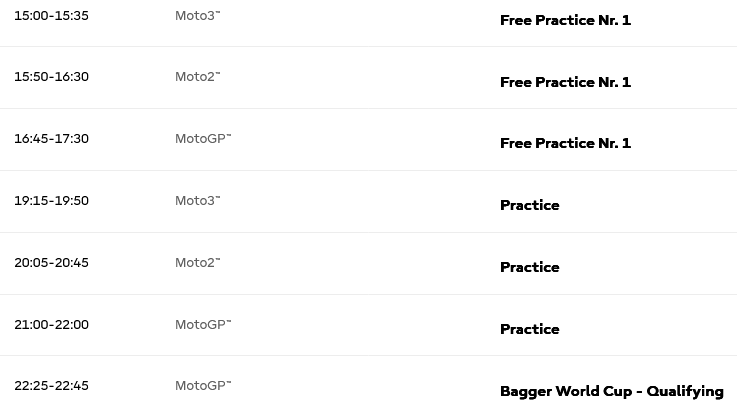Screen dimensions: 737x406
Task: Click the 15:50-16:30 time slot
Action: (x=51, y=77)
